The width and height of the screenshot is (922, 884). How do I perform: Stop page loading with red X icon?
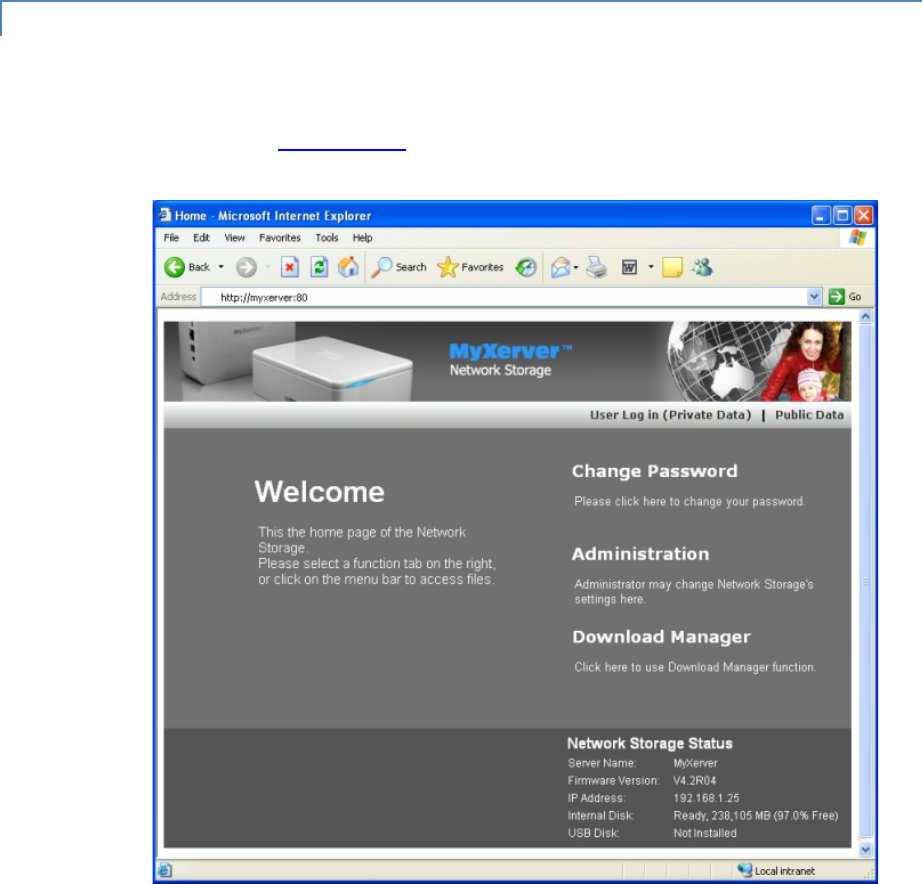(x=289, y=268)
